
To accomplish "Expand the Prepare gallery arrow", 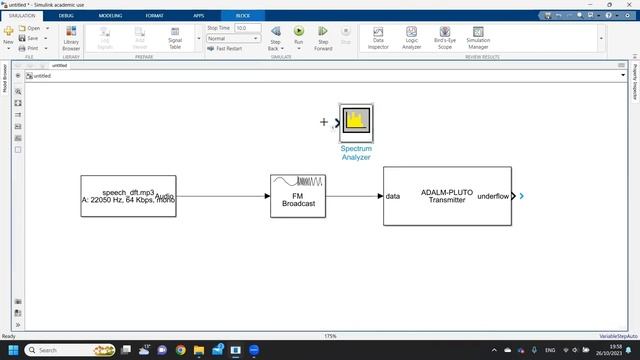I will [x=199, y=38].
